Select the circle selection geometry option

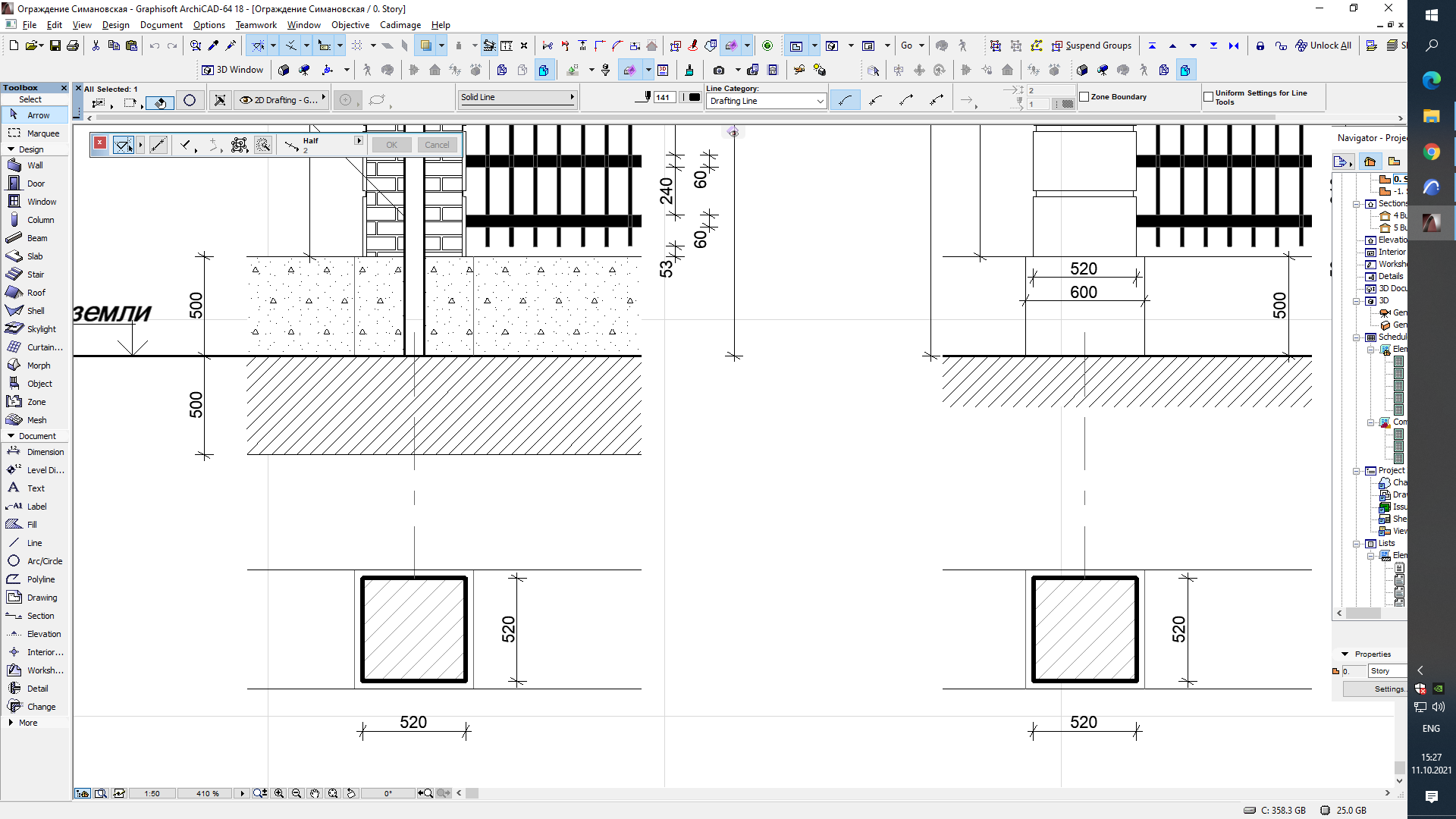point(190,100)
